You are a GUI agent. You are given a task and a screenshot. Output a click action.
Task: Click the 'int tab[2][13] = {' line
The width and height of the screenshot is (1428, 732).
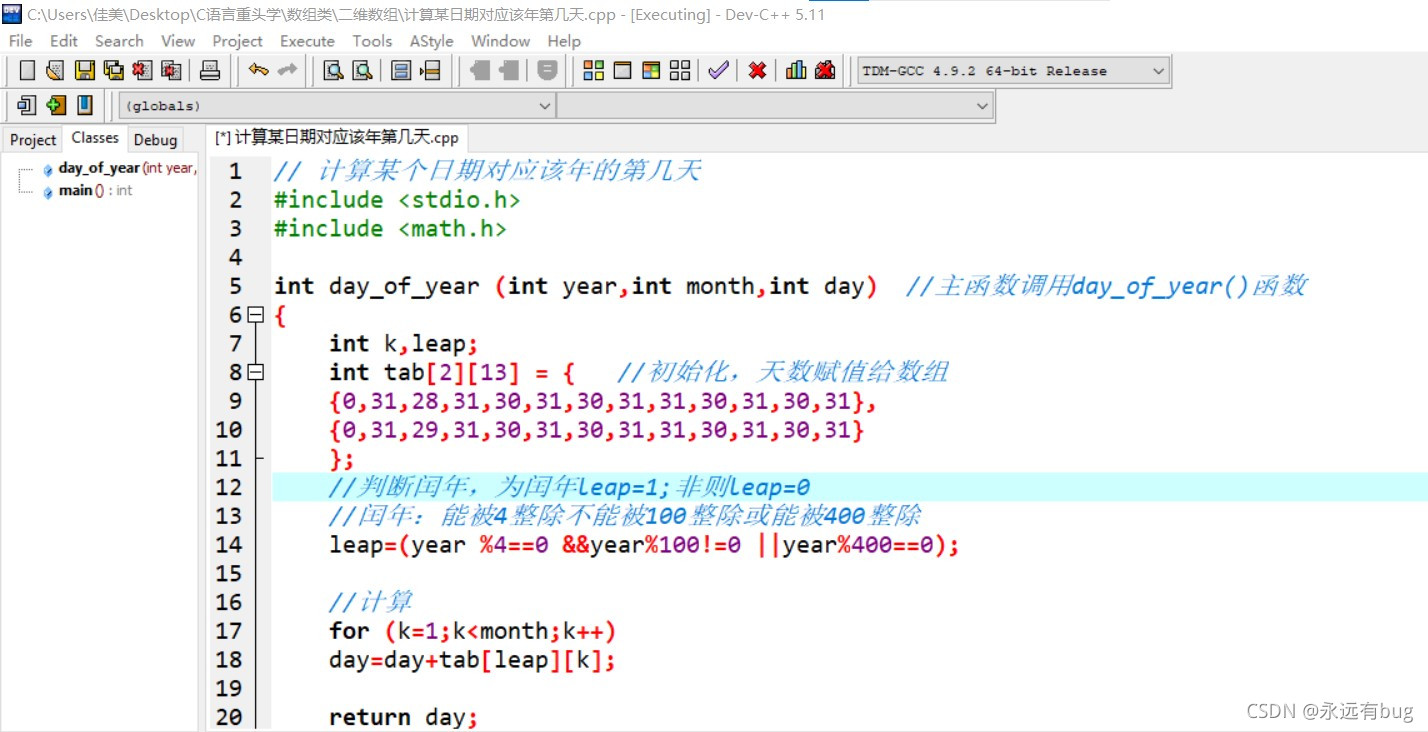[453, 373]
